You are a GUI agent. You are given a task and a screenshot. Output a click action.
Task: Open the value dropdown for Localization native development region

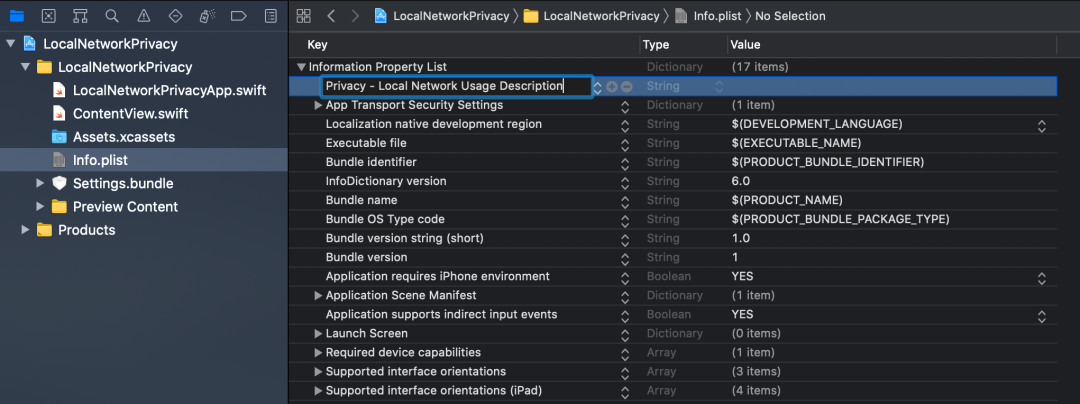click(1041, 125)
